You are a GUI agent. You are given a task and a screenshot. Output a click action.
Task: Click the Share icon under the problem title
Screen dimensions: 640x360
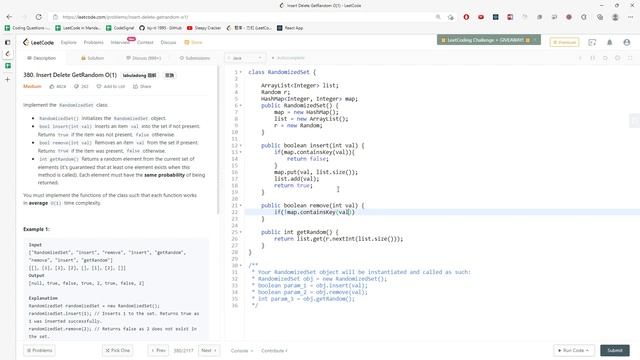click(x=136, y=87)
